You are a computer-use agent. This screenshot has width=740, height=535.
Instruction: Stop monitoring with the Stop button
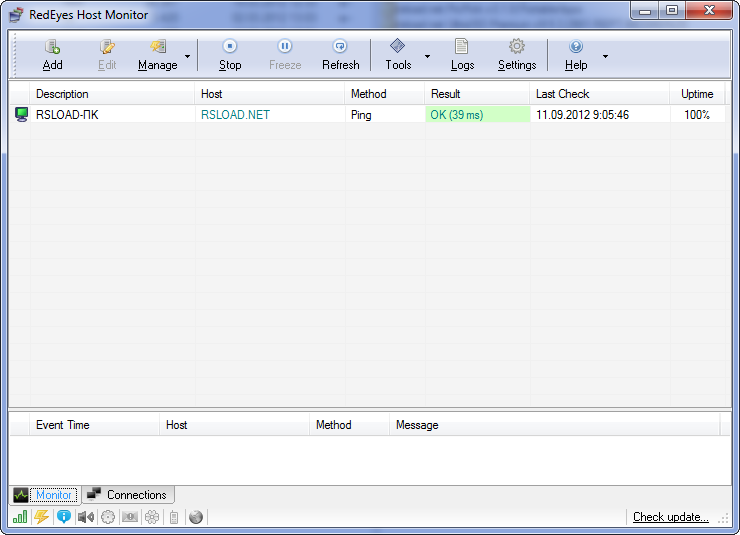(230, 55)
